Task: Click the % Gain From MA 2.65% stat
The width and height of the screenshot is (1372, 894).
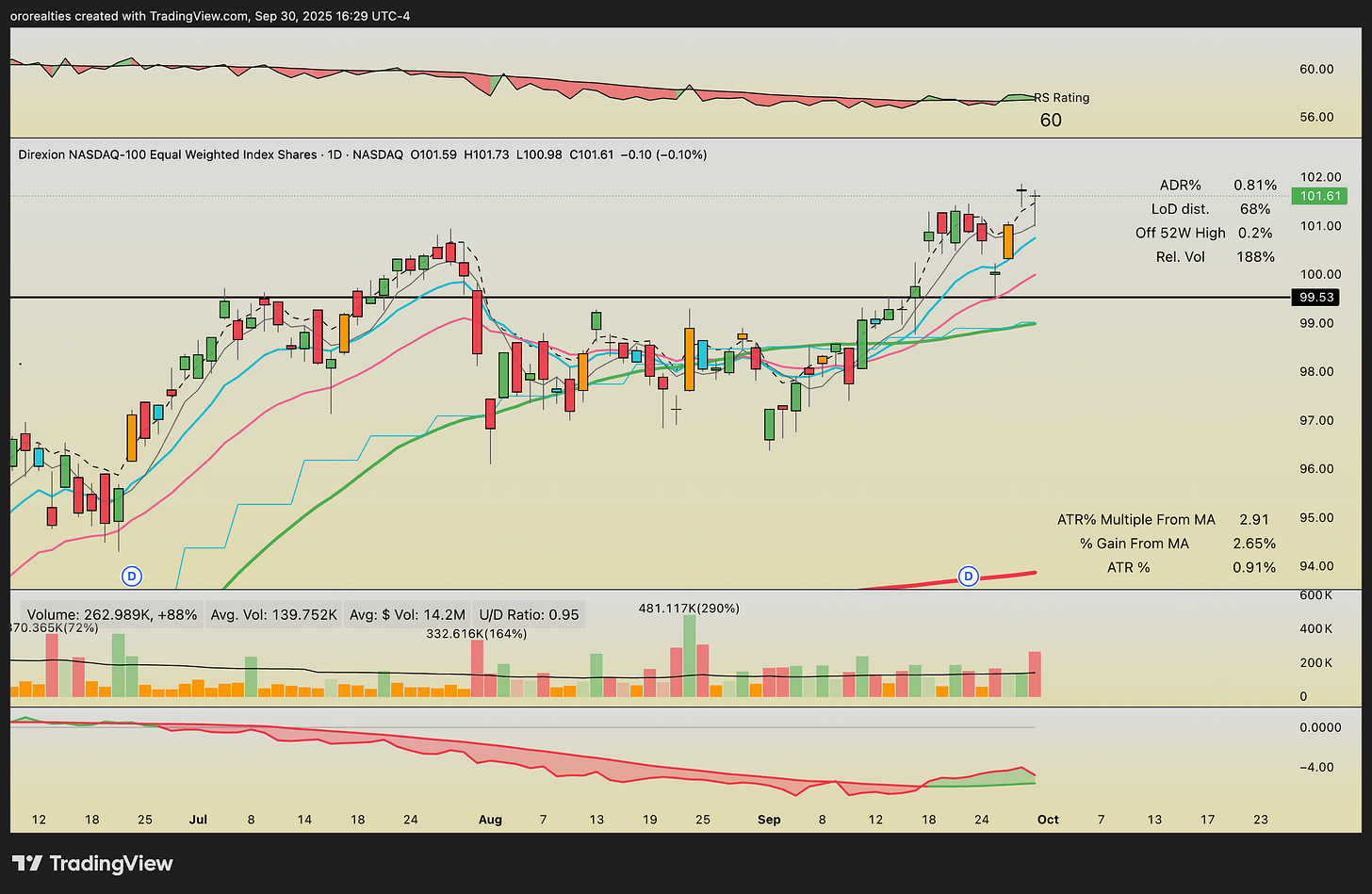Action: pyautogui.click(x=1178, y=544)
